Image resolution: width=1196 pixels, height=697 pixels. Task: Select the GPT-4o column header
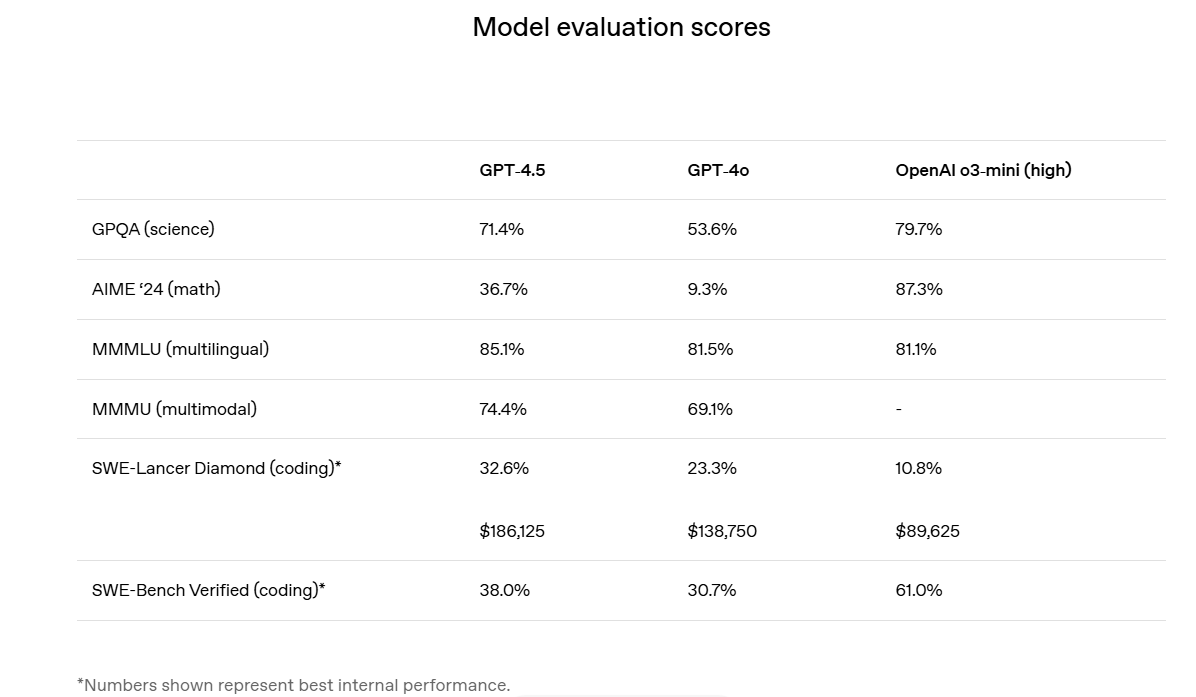coord(718,170)
